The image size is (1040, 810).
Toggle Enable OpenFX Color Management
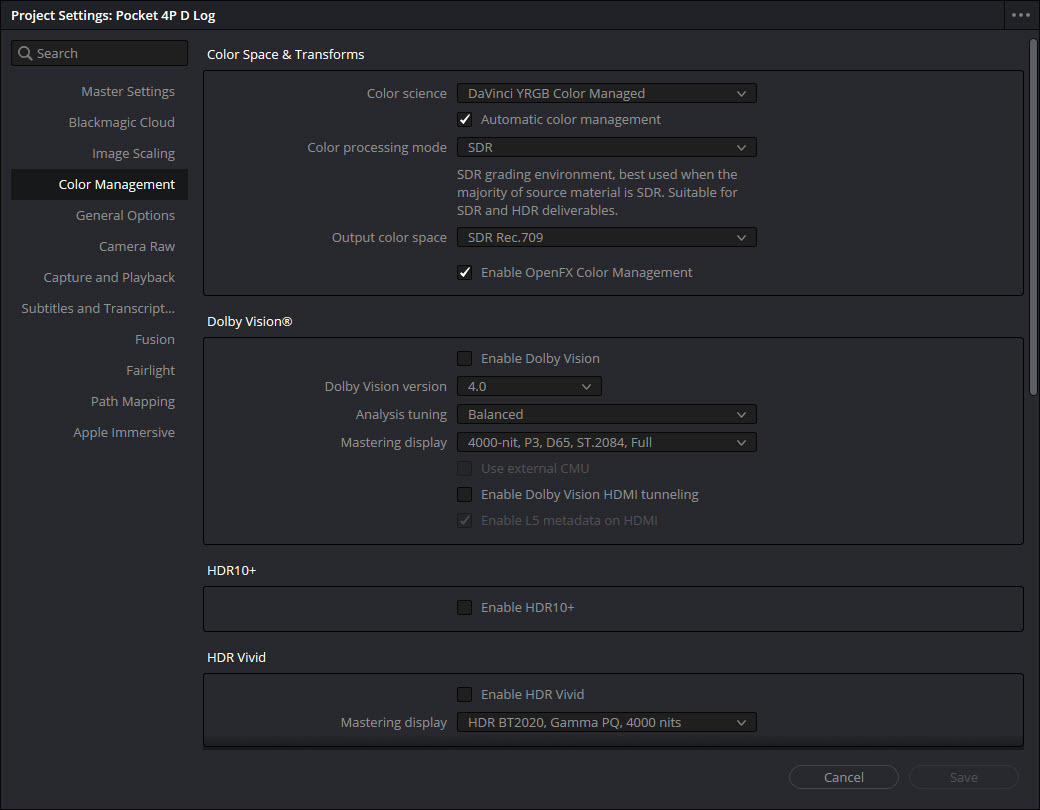click(x=464, y=273)
